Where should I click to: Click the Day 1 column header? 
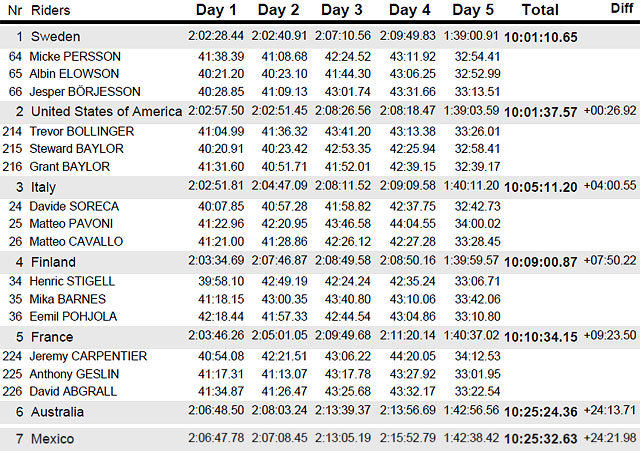click(x=216, y=10)
